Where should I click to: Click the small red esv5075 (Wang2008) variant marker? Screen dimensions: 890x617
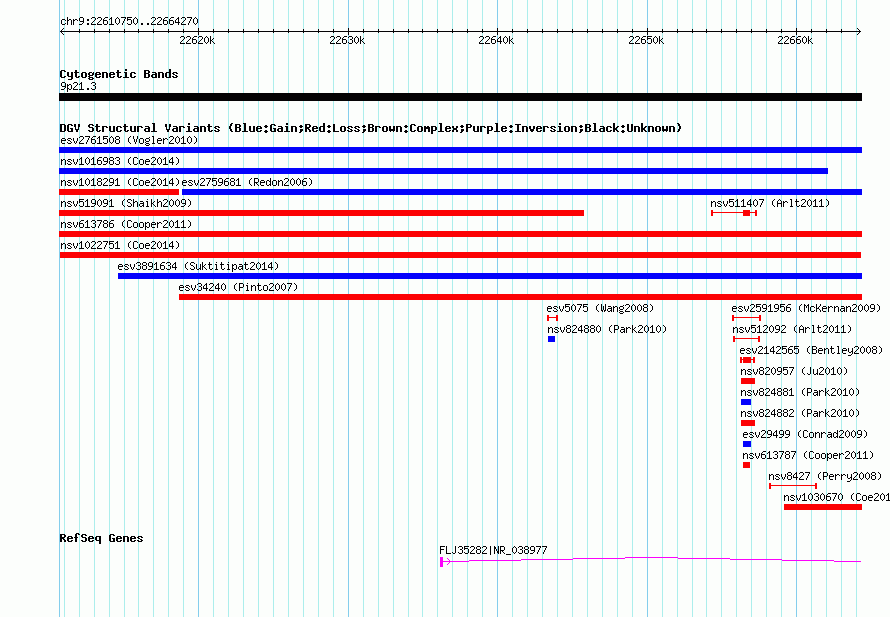point(552,318)
